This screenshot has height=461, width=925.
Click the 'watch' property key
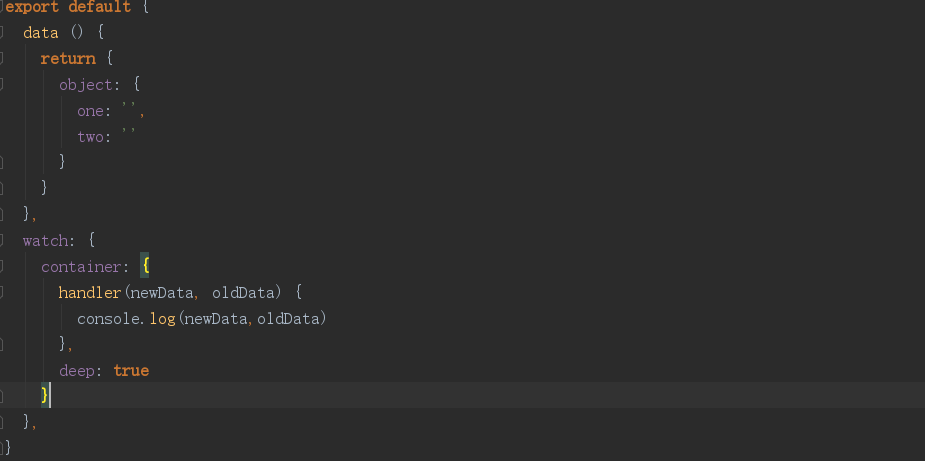tap(45, 241)
